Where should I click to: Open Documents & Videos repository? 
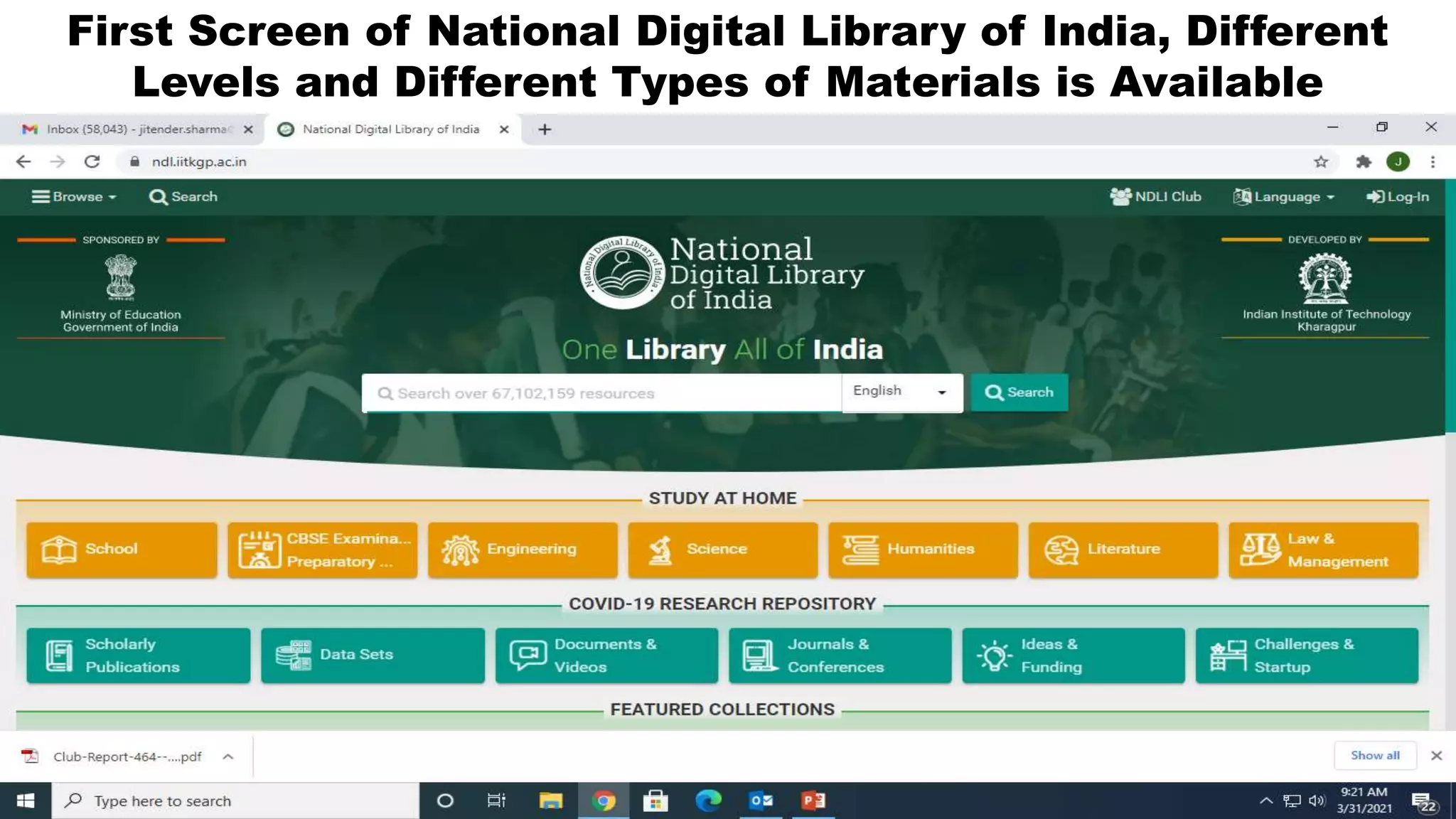pos(606,655)
